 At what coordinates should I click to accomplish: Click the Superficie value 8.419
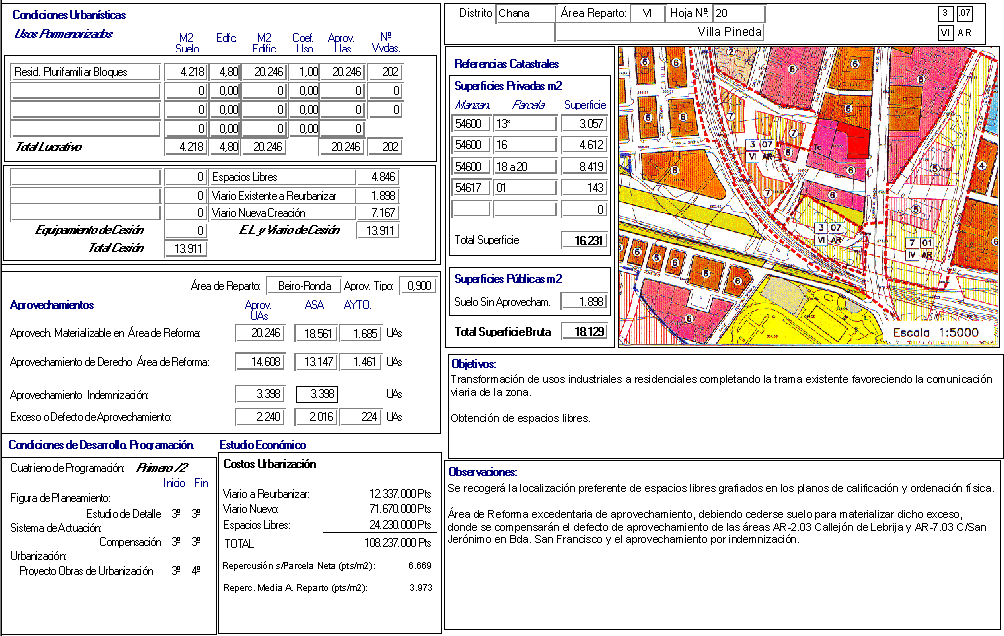click(584, 166)
